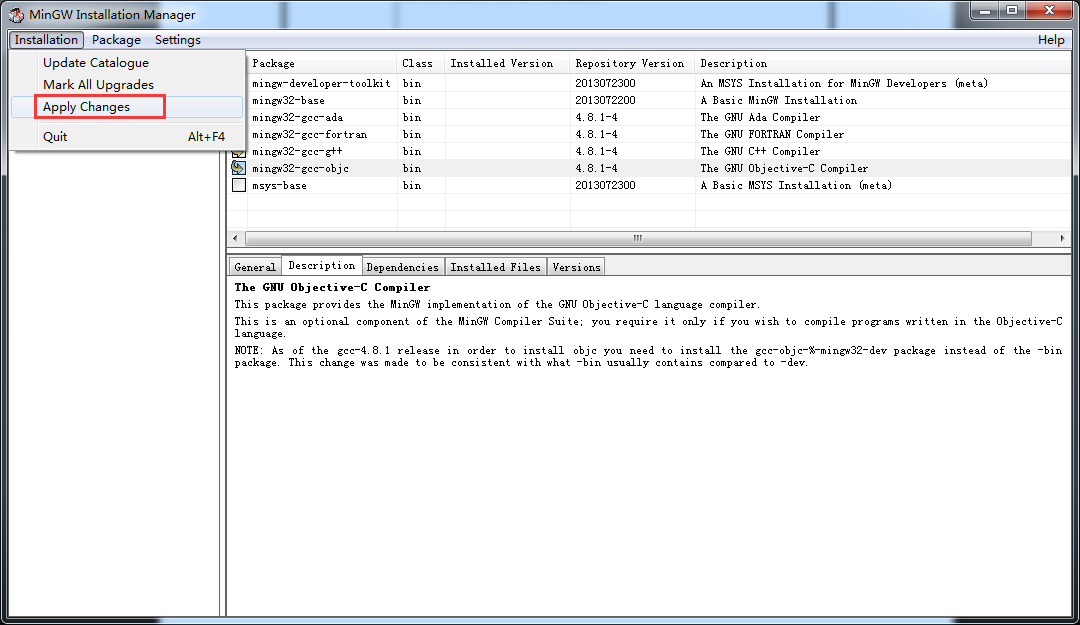This screenshot has width=1080, height=625.
Task: Switch to the Versions tab
Action: [x=577, y=267]
